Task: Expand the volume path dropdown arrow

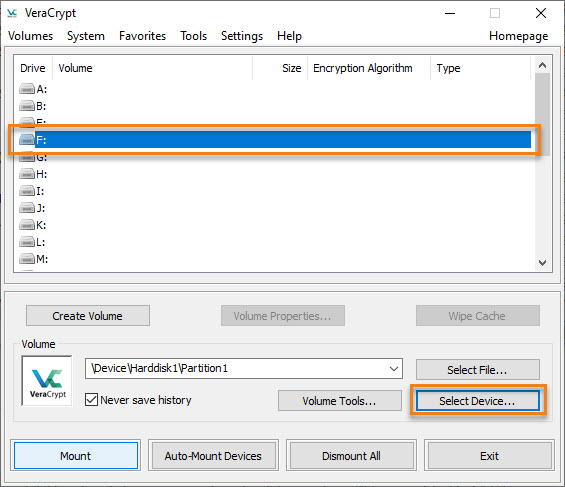Action: pyautogui.click(x=394, y=368)
